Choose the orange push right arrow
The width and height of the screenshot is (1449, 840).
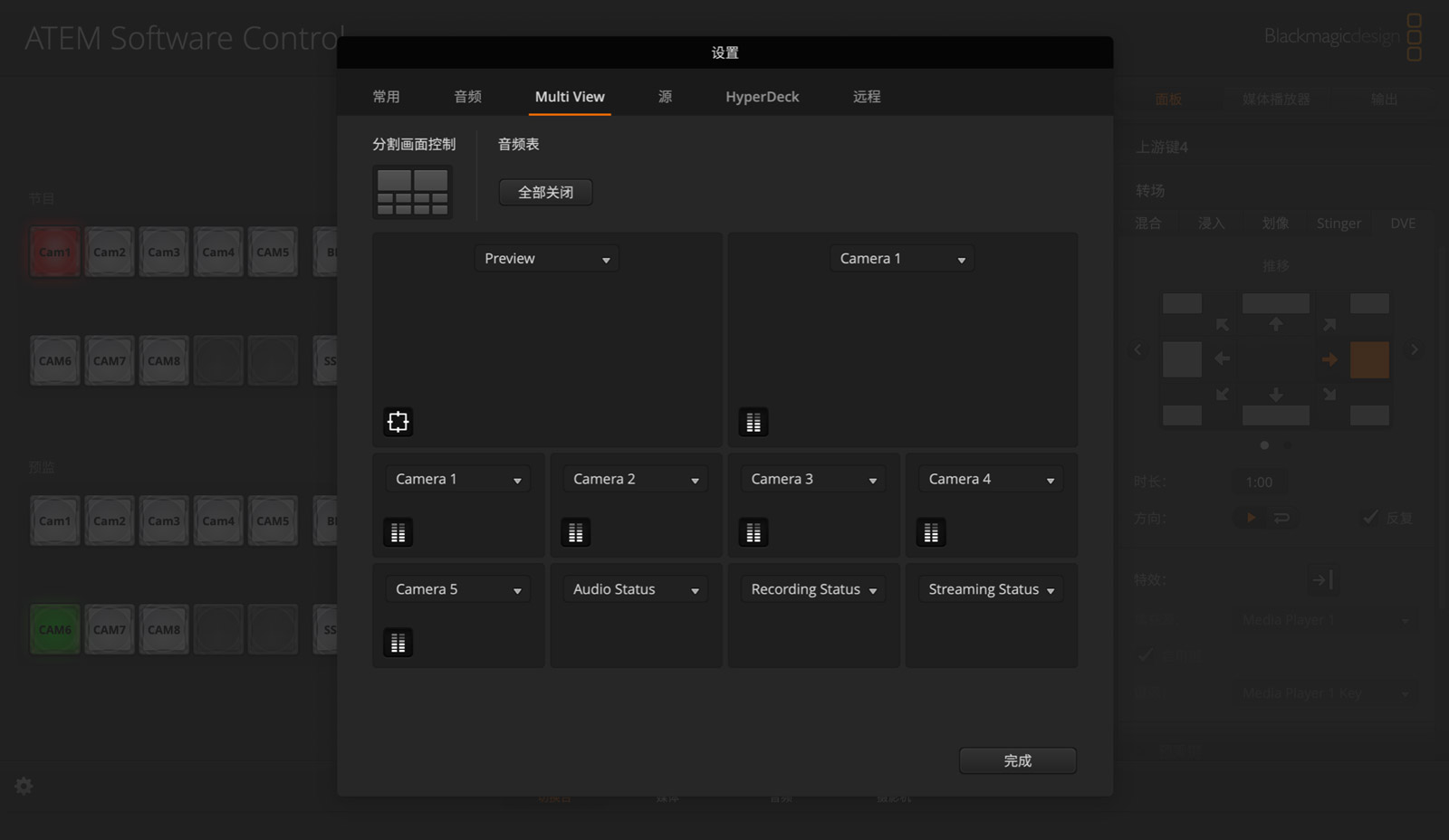click(x=1329, y=359)
